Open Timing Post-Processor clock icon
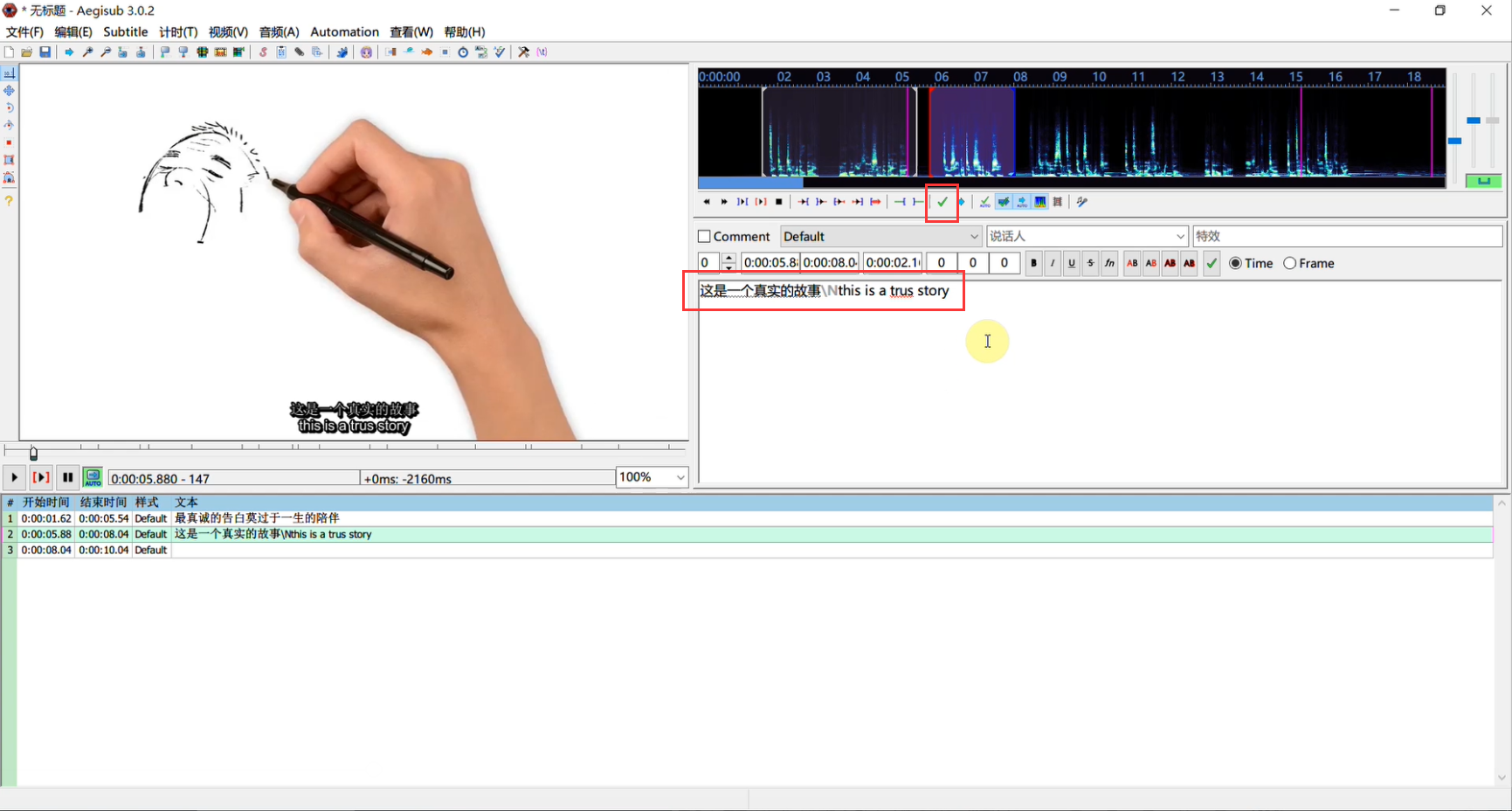 [x=463, y=52]
